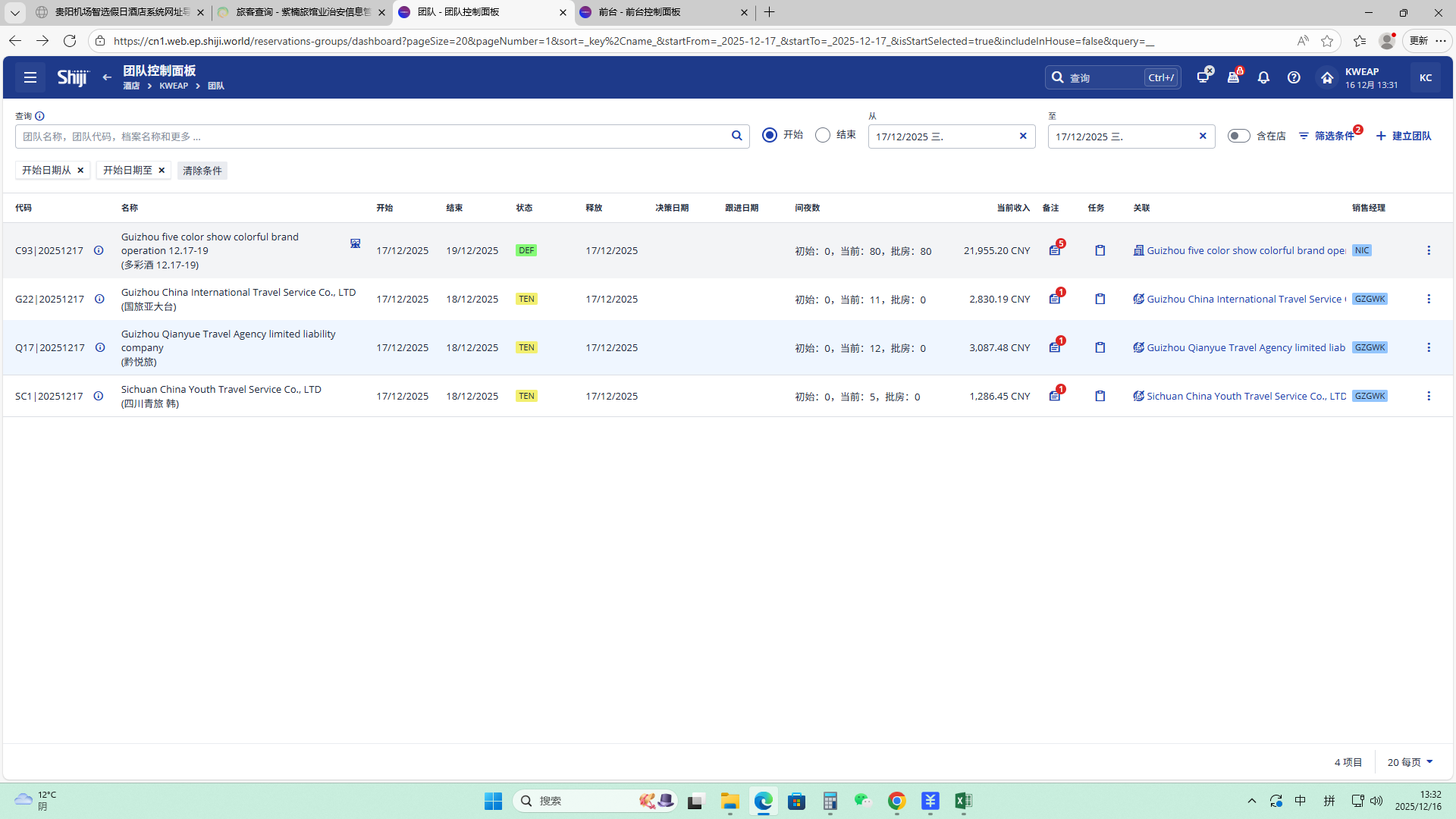Select the 开始 radio button

click(770, 135)
